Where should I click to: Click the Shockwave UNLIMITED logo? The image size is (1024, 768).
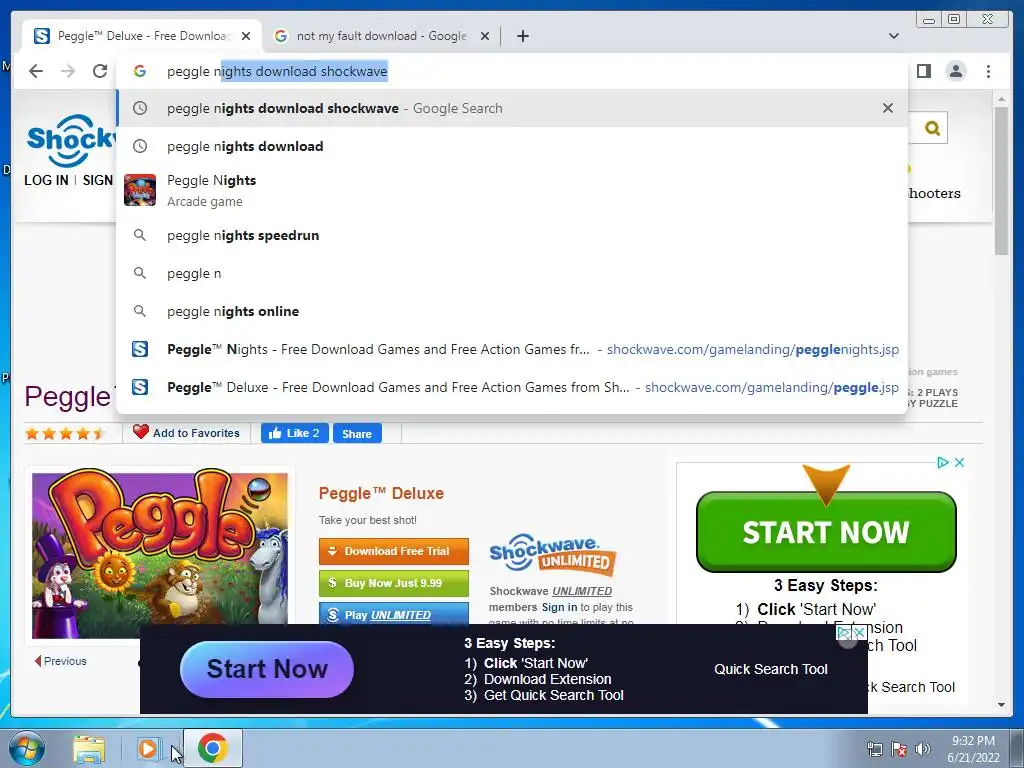[x=552, y=554]
